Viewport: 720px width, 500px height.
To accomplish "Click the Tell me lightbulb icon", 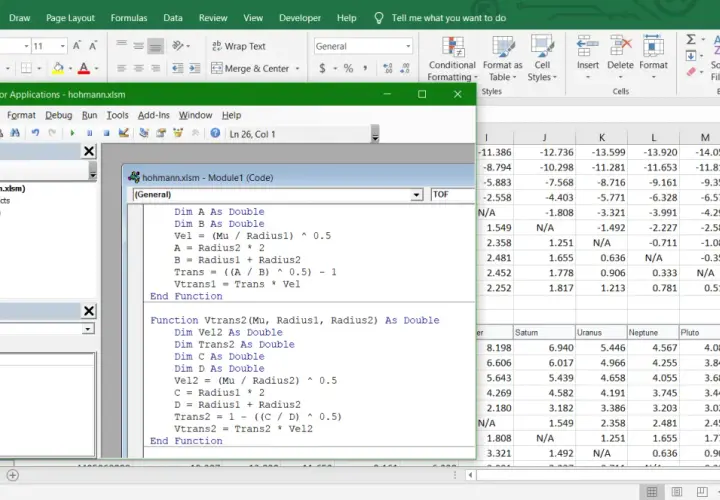I will [378, 18].
